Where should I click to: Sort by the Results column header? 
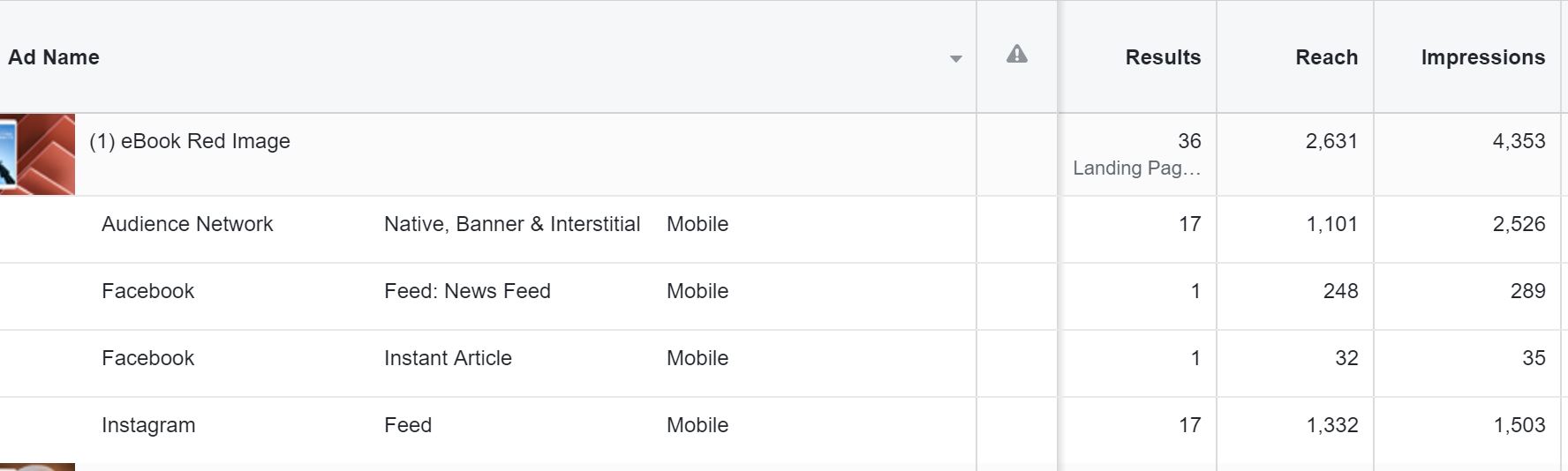[1162, 57]
